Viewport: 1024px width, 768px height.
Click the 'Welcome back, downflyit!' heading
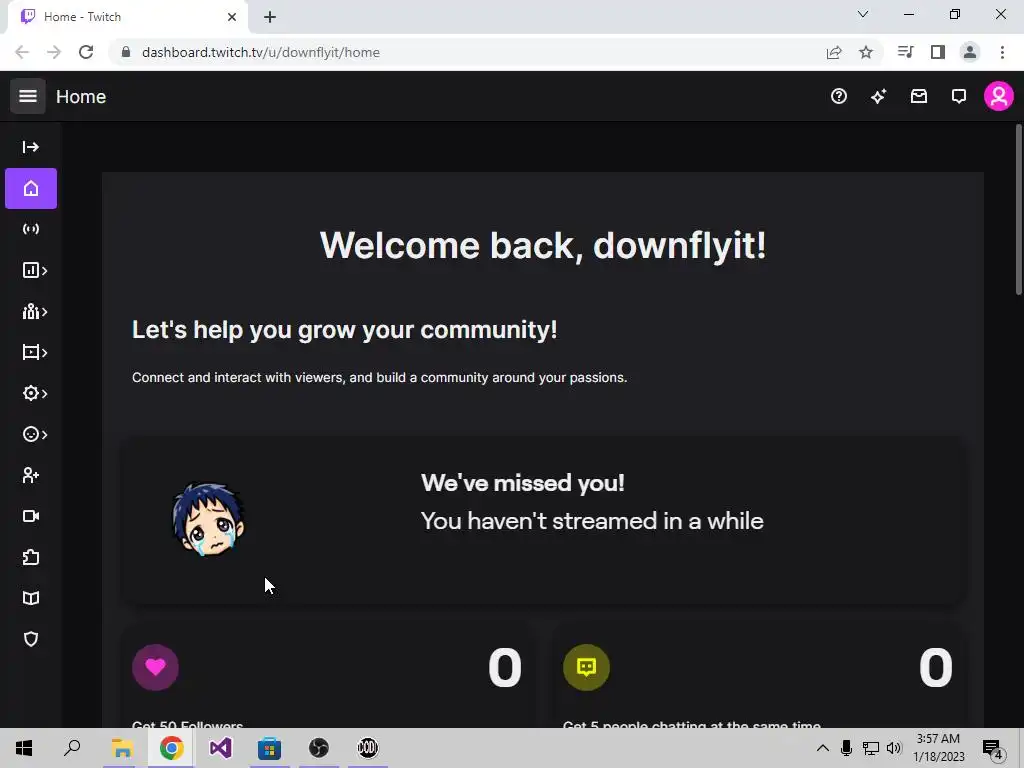point(543,246)
